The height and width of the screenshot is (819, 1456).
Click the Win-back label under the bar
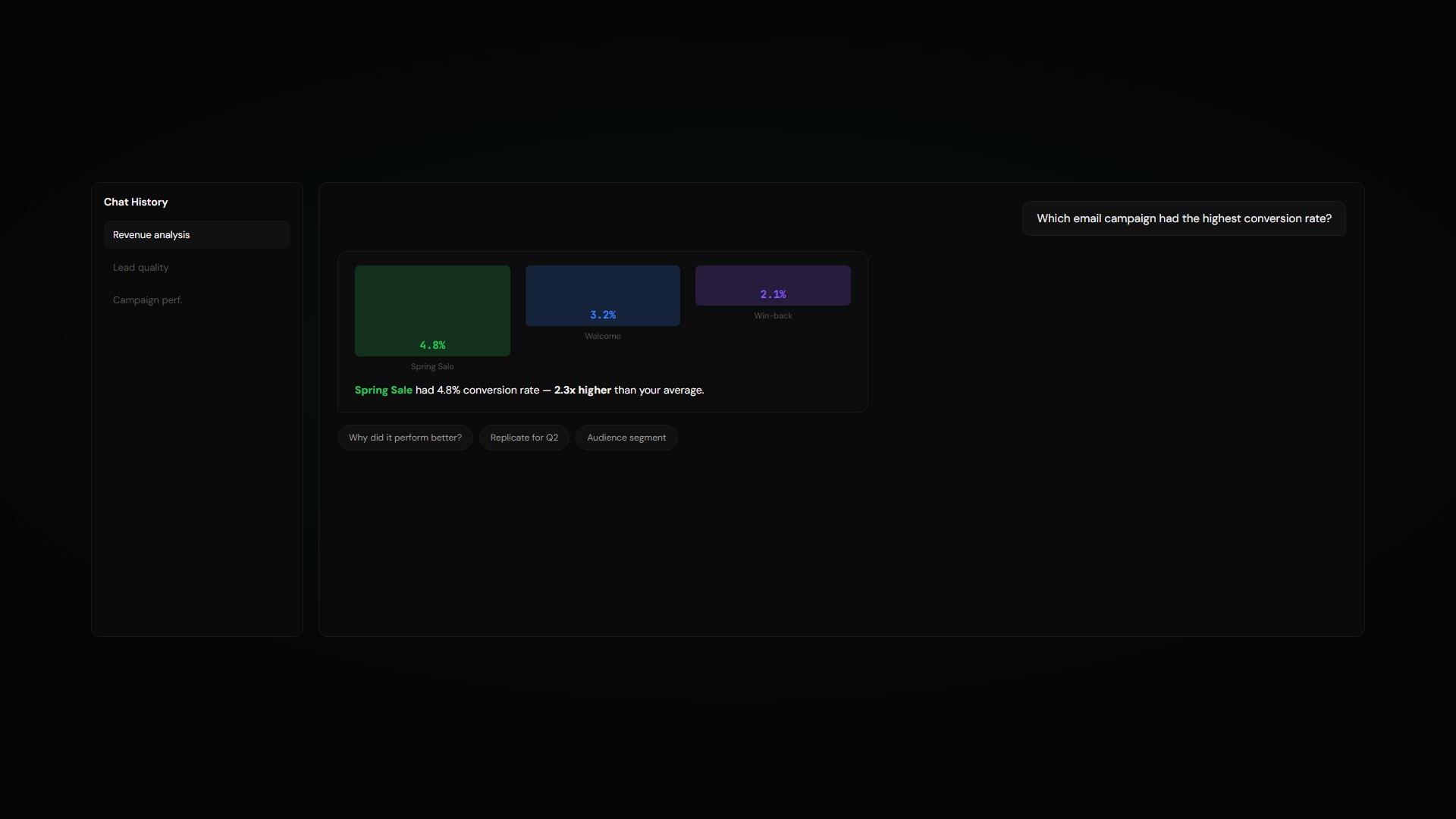773,315
